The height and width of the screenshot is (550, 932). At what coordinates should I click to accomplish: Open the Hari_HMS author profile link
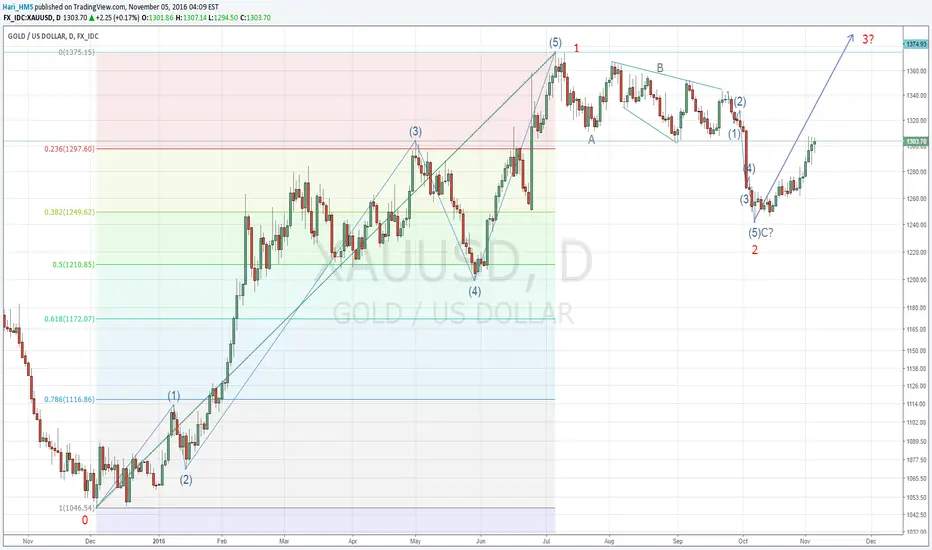click(x=18, y=7)
